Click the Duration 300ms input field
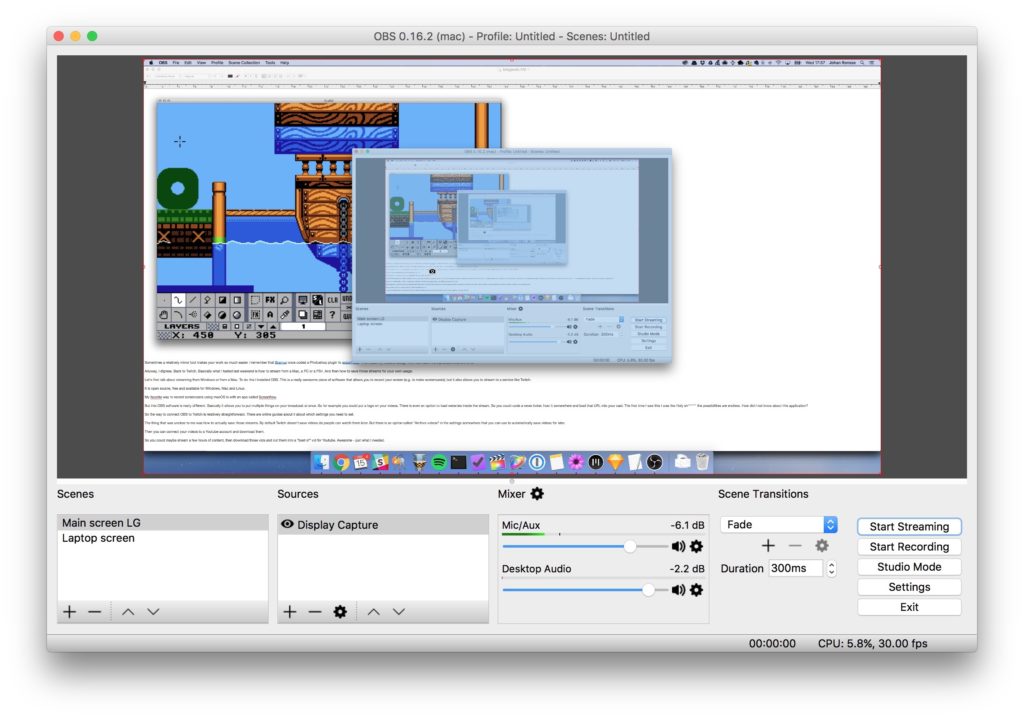 tap(795, 568)
